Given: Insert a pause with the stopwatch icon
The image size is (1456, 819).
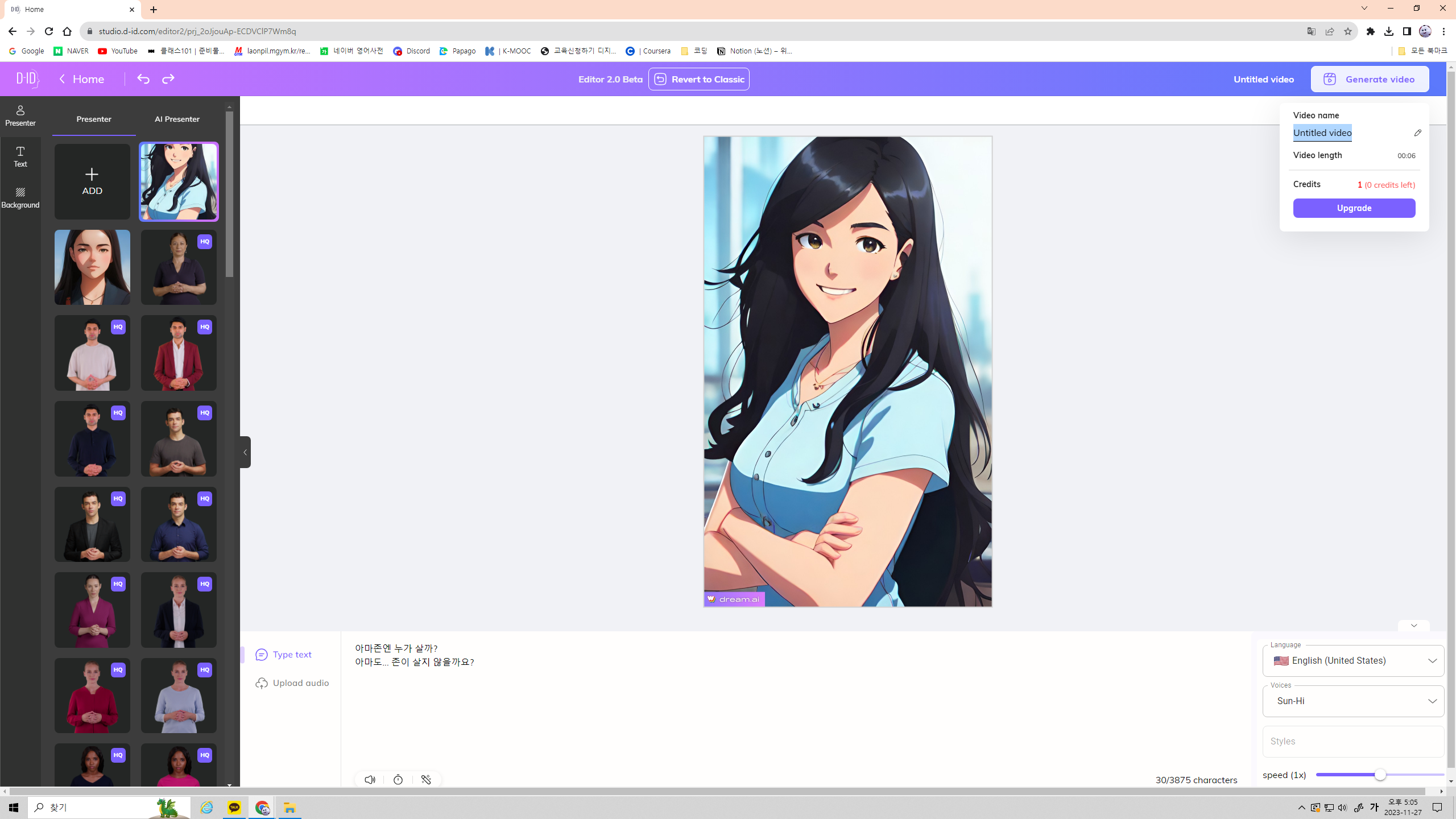Looking at the screenshot, I should point(398,780).
